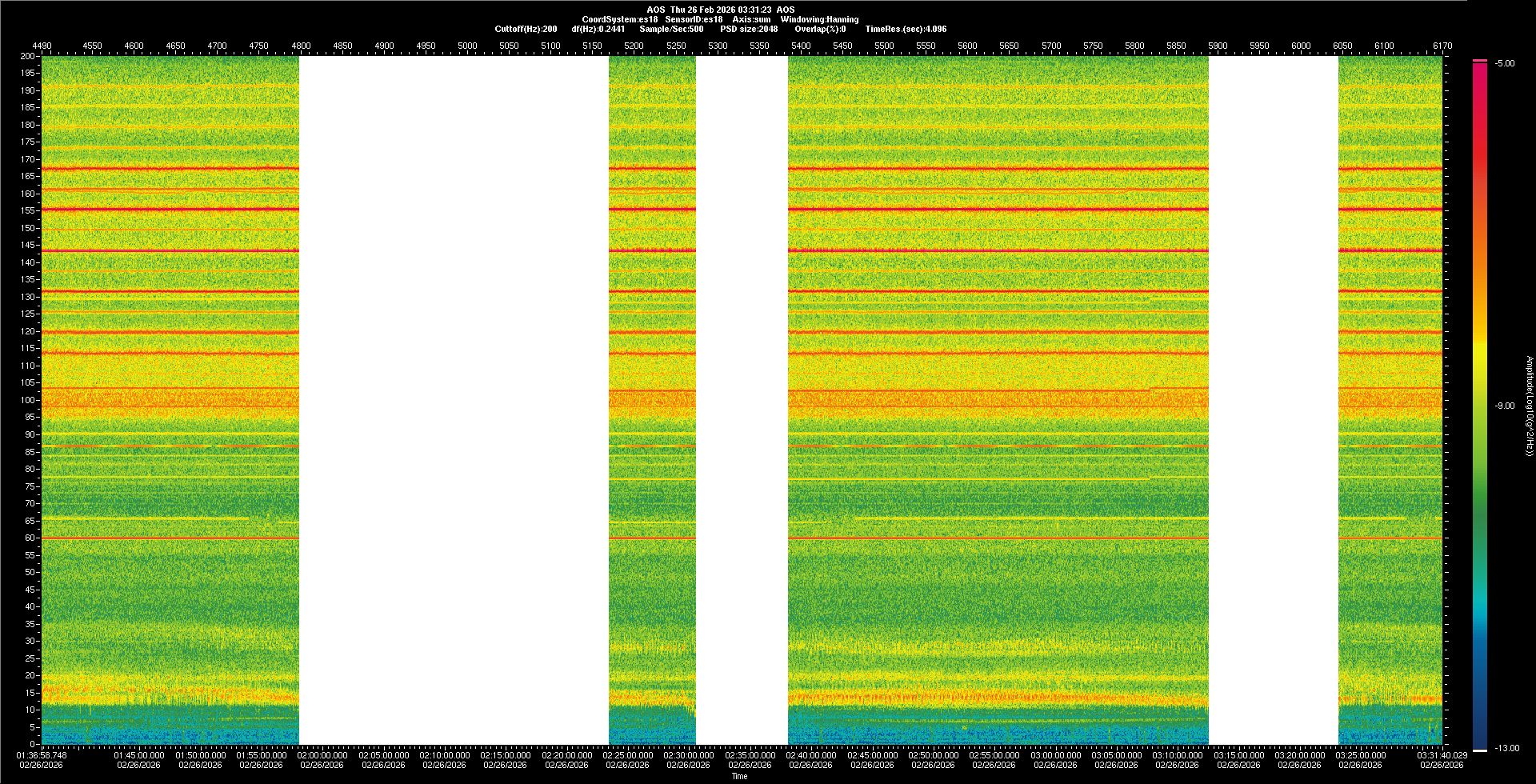Click the SensorID:es18 header text

coord(694,19)
